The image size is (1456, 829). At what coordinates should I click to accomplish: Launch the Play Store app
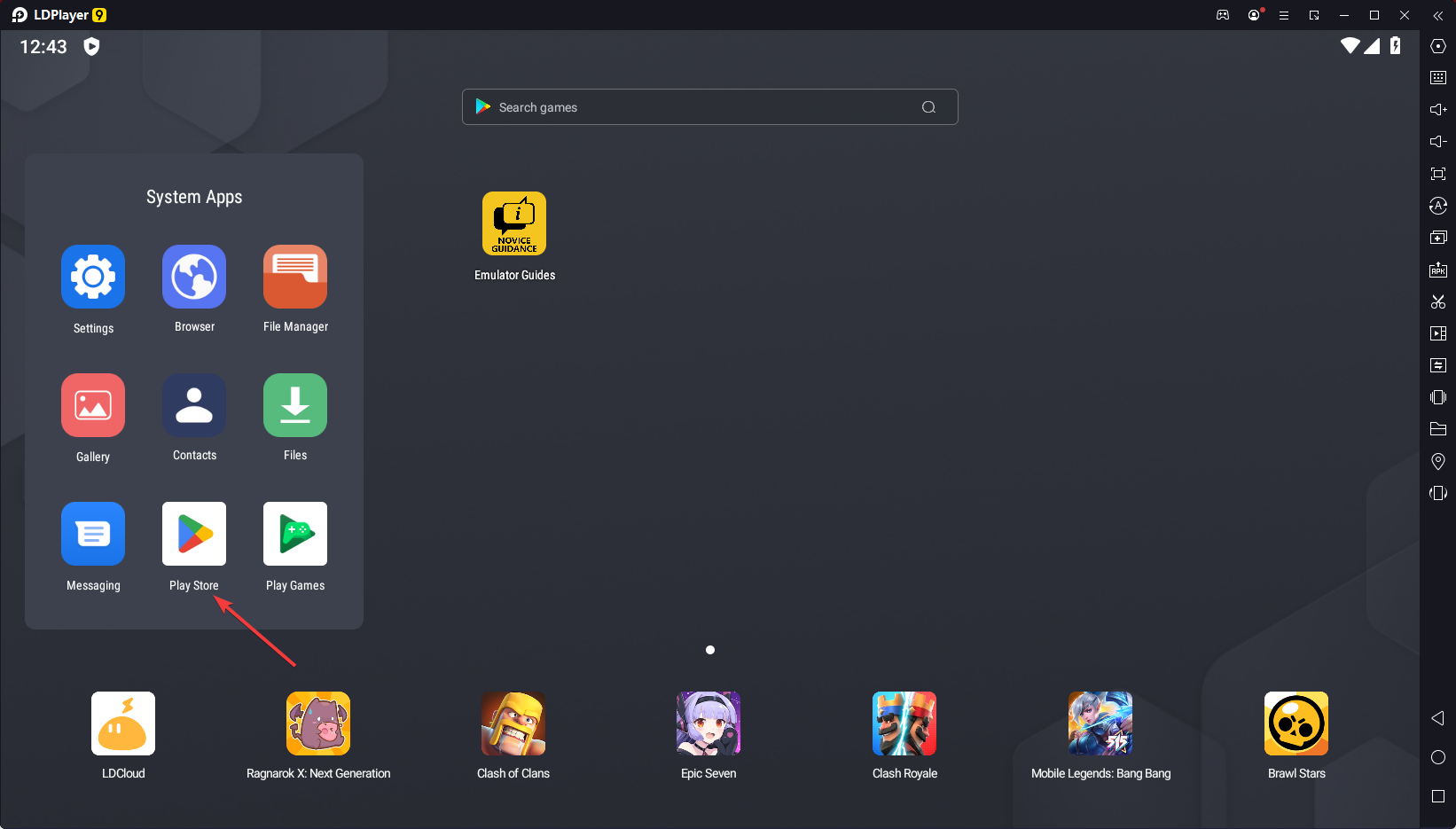point(194,534)
